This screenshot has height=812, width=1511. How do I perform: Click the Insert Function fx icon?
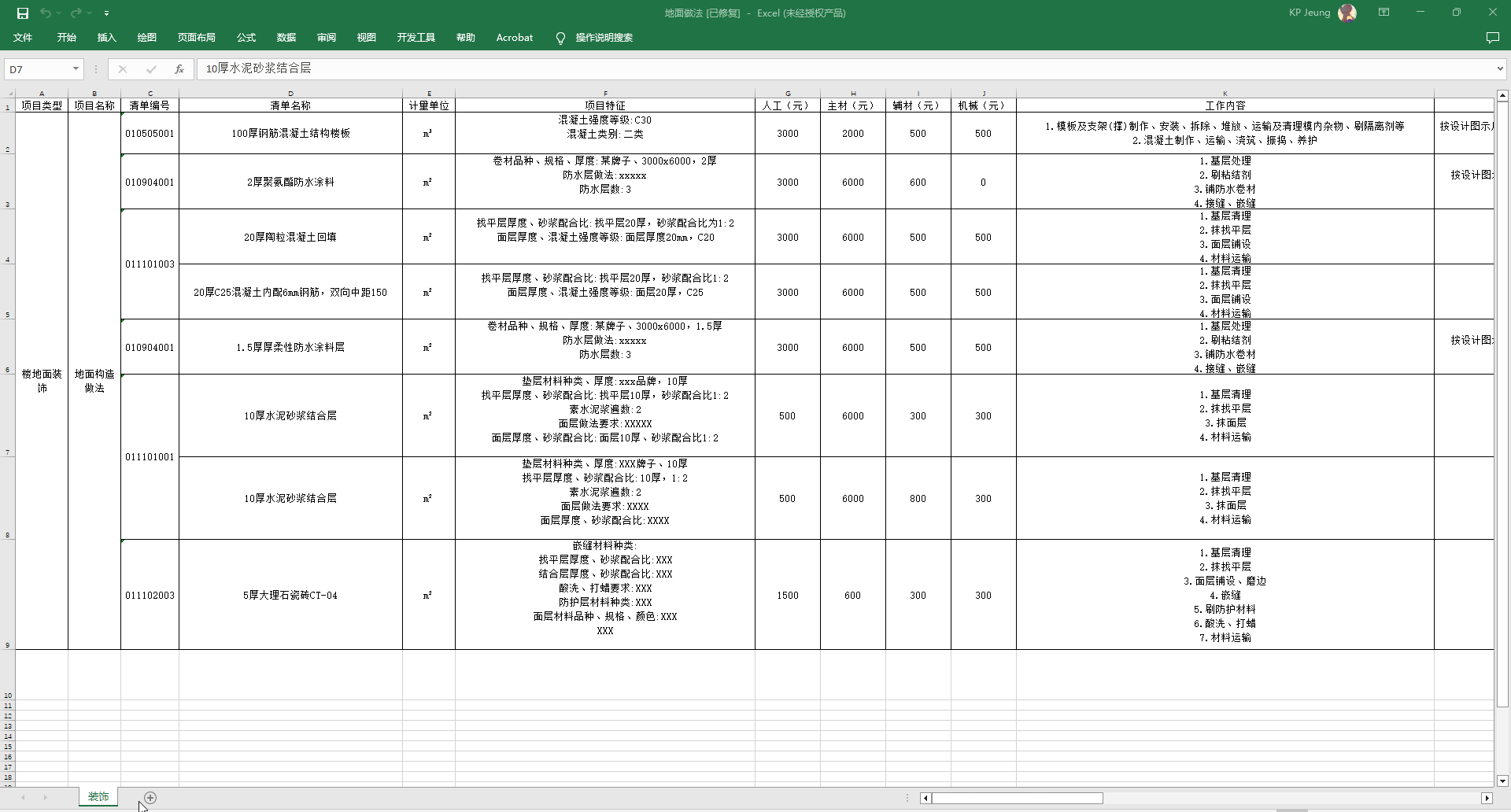tap(179, 69)
